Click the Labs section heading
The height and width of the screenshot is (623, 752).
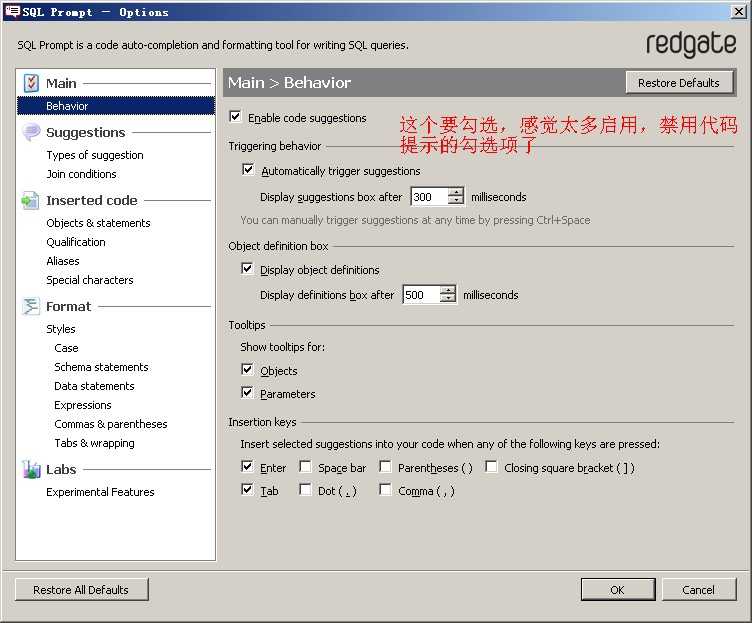coord(61,470)
